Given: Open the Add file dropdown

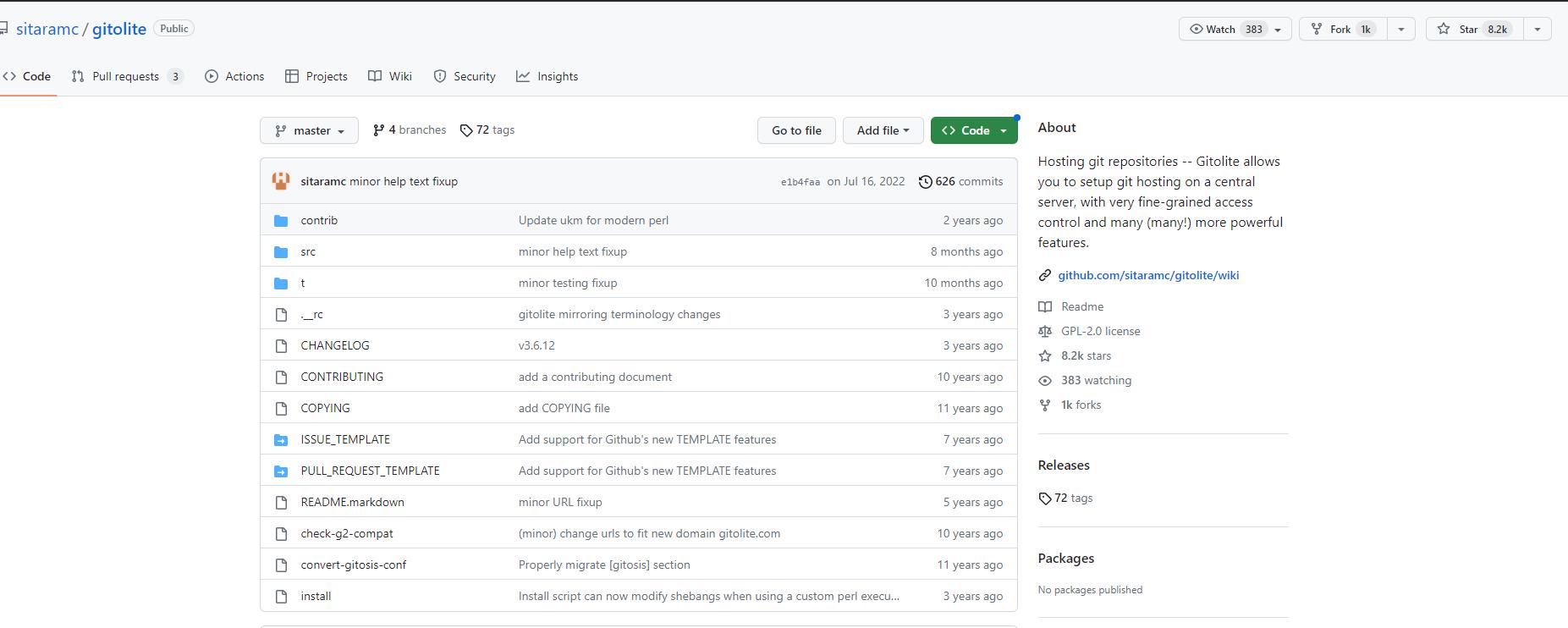Looking at the screenshot, I should pos(883,130).
